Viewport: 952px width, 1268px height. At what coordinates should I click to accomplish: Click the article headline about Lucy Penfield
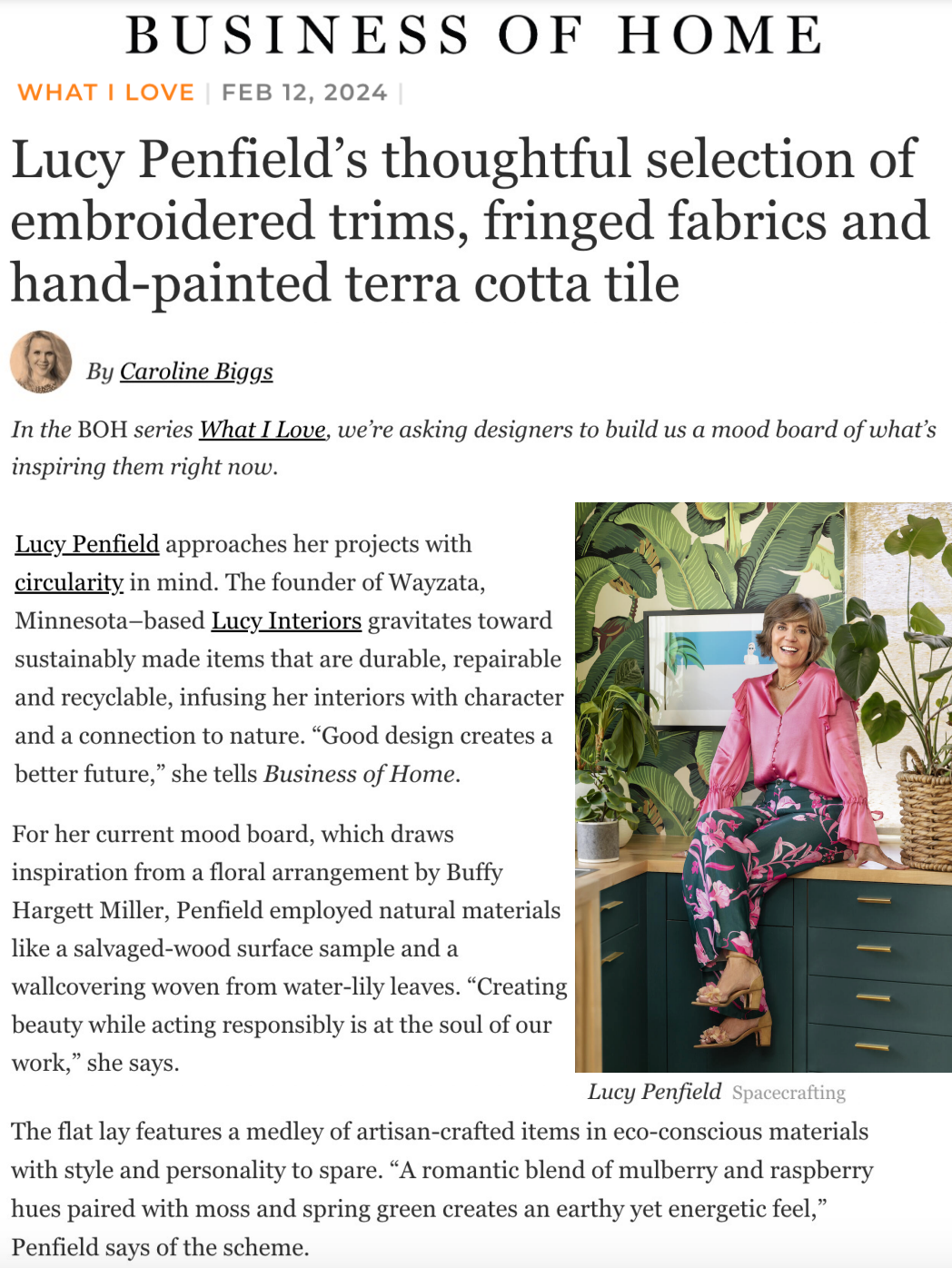[470, 221]
